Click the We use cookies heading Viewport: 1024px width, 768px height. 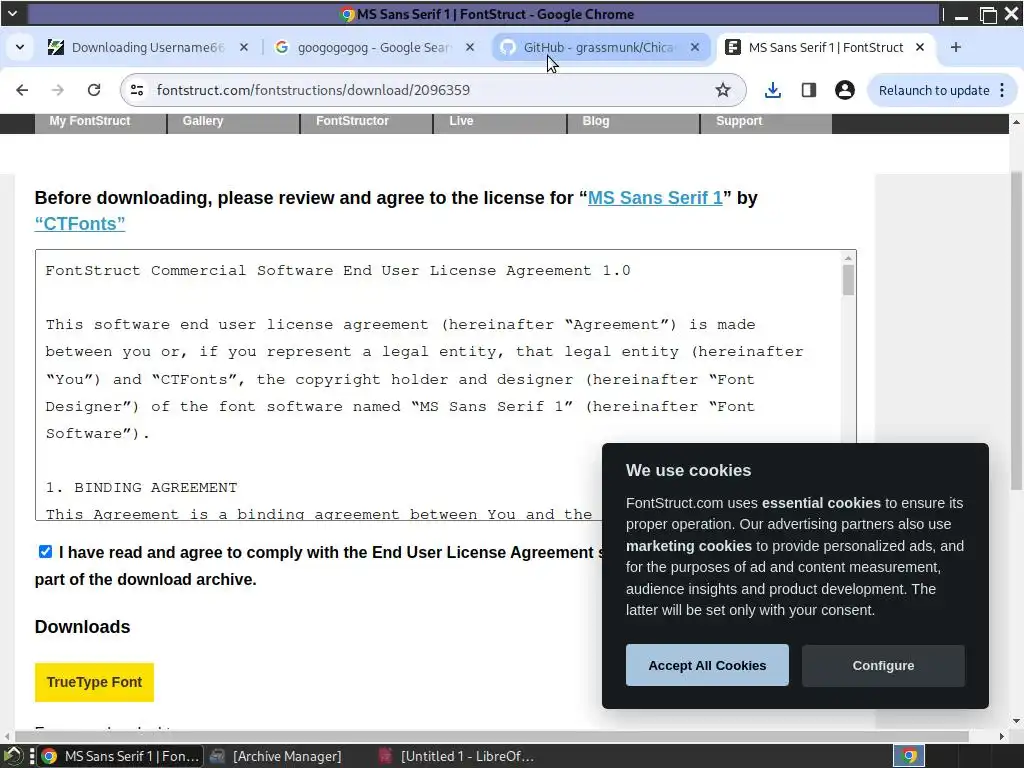pyautogui.click(x=688, y=470)
